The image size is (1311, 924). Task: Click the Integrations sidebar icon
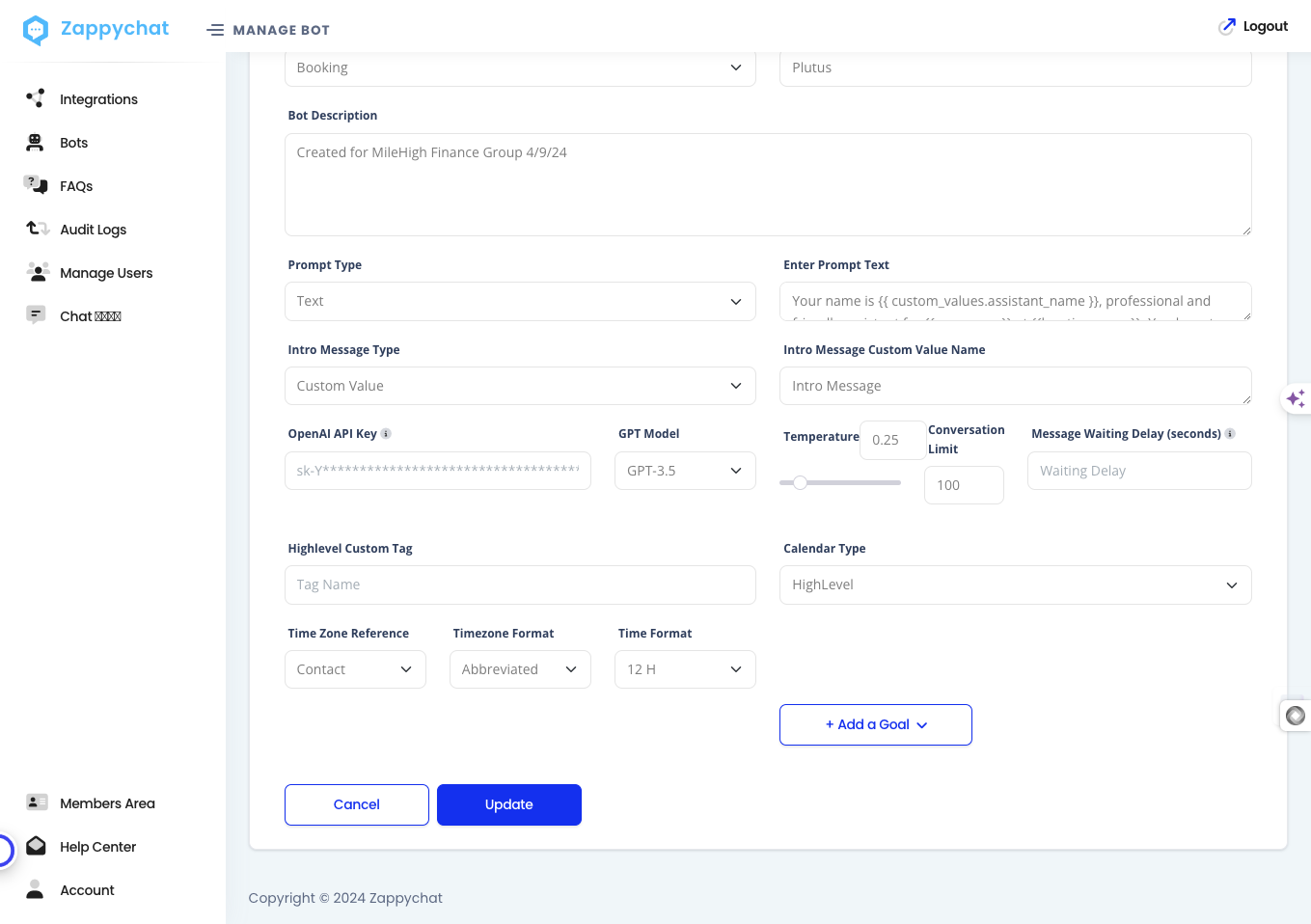[x=36, y=98]
